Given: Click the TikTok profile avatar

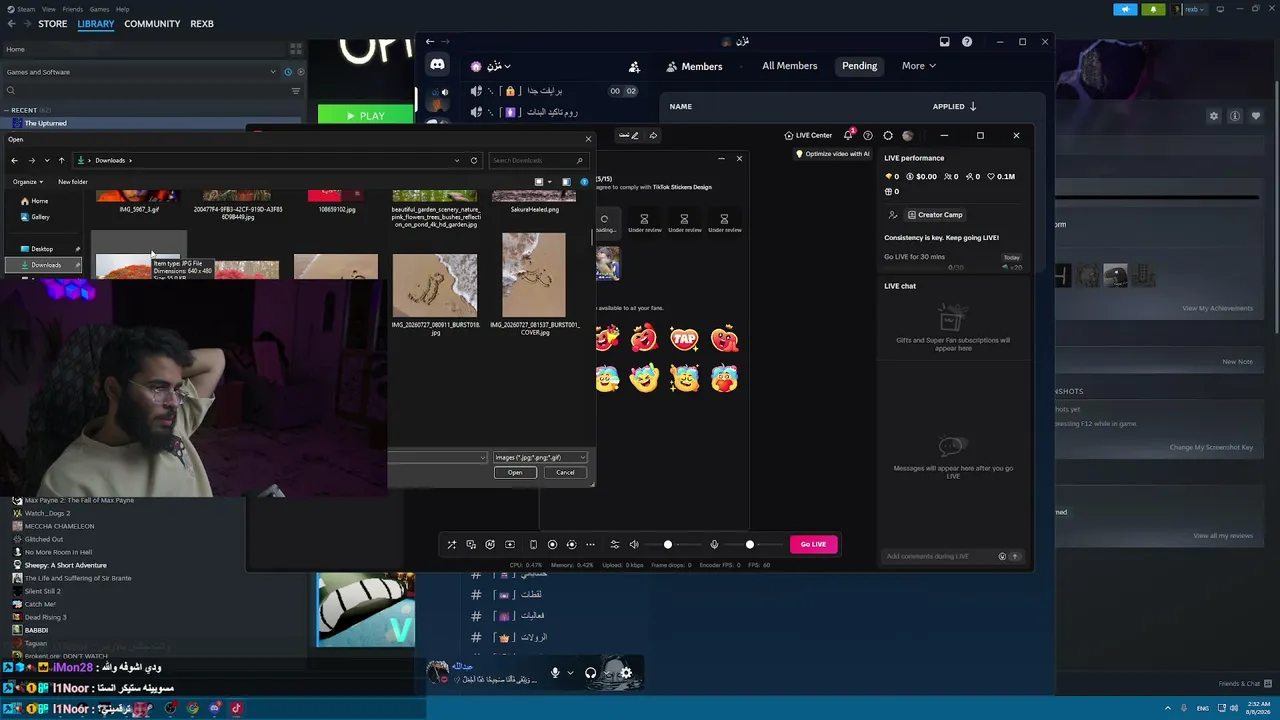Looking at the screenshot, I should [x=908, y=135].
